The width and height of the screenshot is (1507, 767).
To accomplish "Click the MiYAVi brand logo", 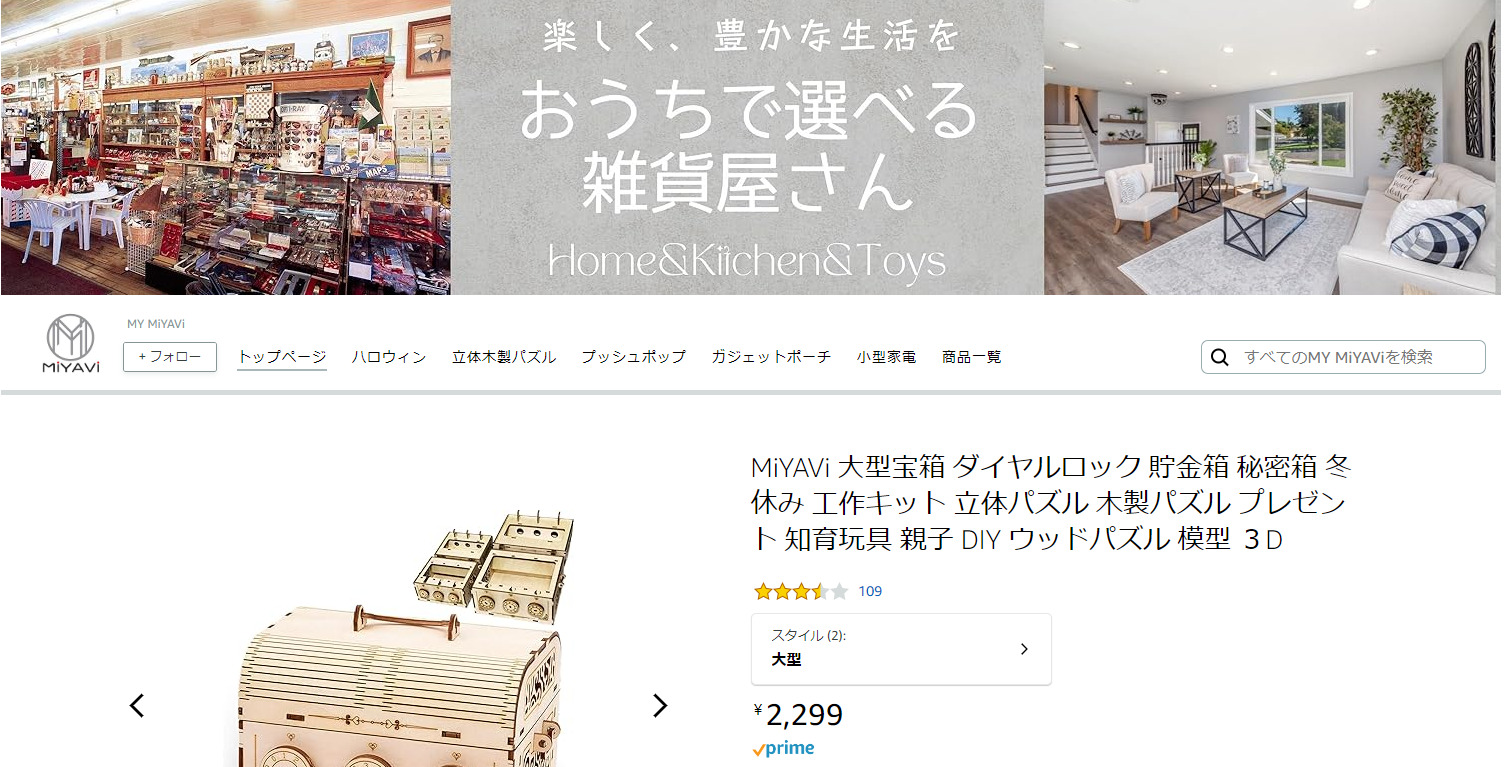I will tap(70, 344).
